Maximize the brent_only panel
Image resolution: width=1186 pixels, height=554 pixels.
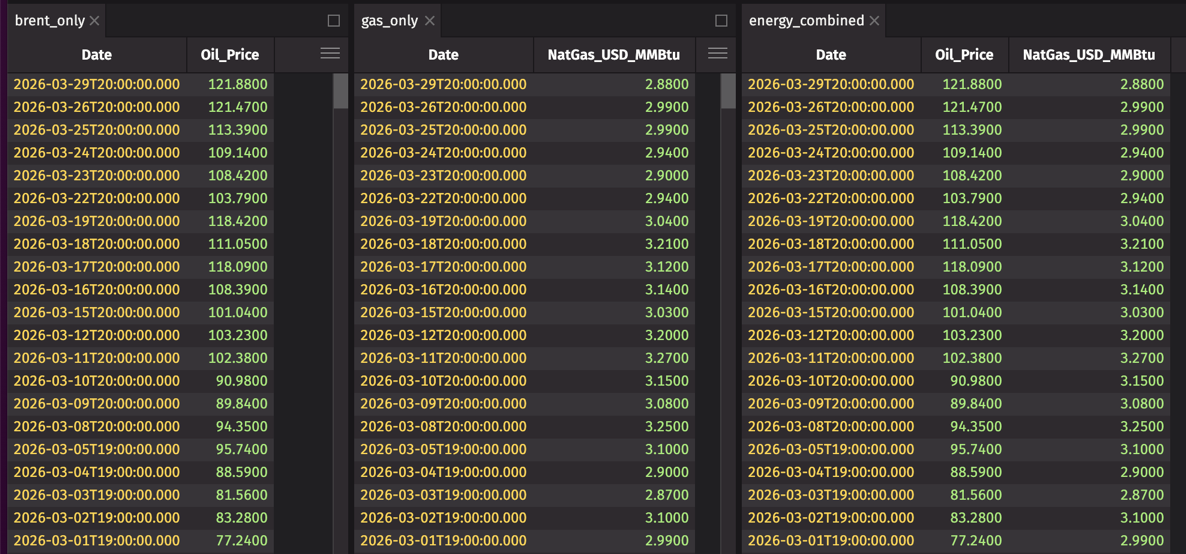tap(334, 21)
